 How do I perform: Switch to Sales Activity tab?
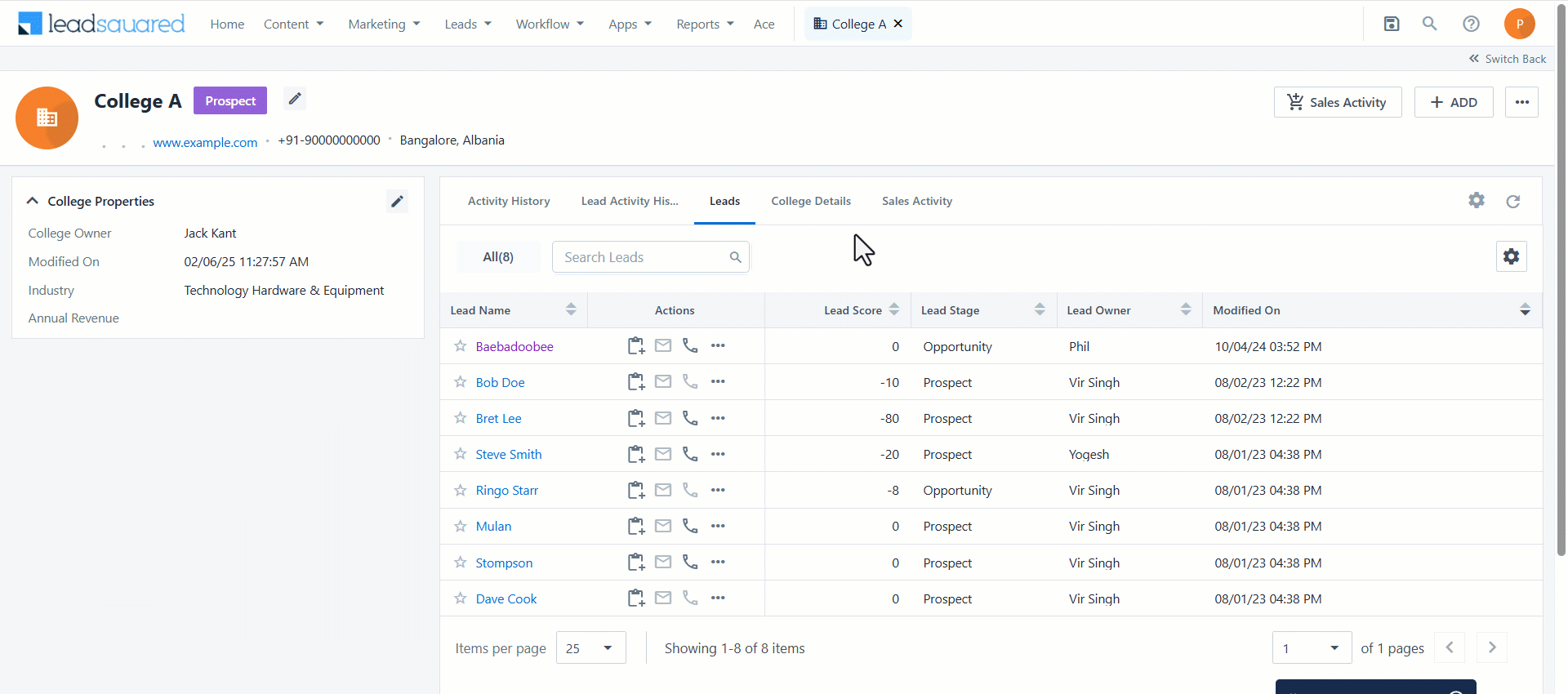917,201
